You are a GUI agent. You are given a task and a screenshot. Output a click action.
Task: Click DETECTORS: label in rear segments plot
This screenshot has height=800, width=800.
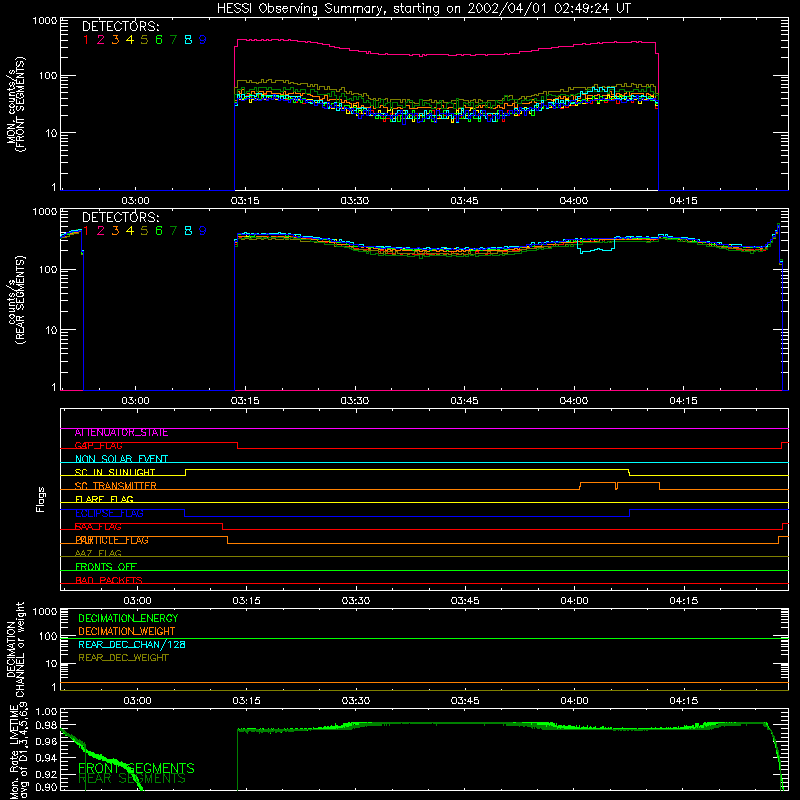pos(120,218)
